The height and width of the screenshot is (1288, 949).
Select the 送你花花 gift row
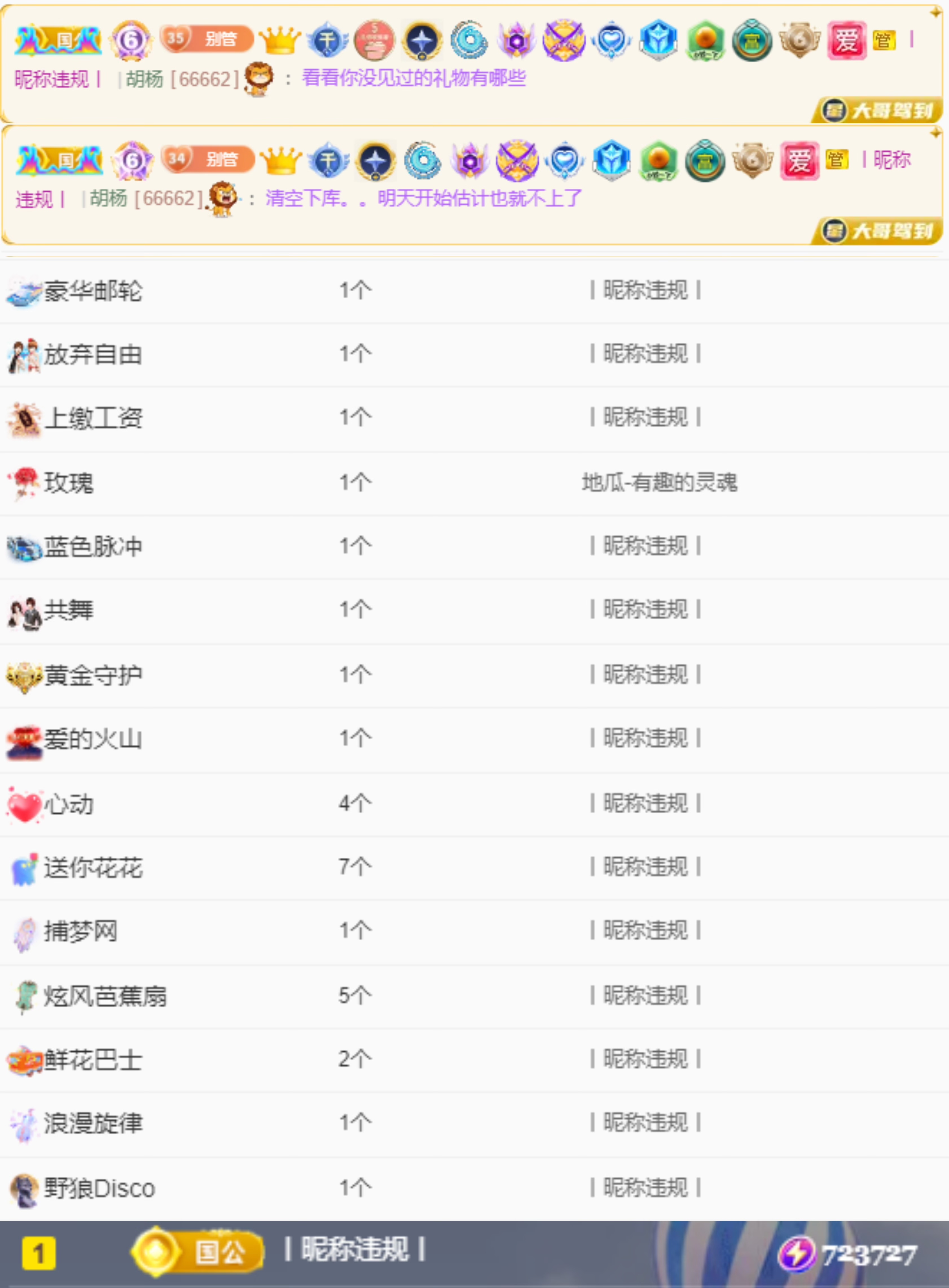pyautogui.click(x=93, y=868)
